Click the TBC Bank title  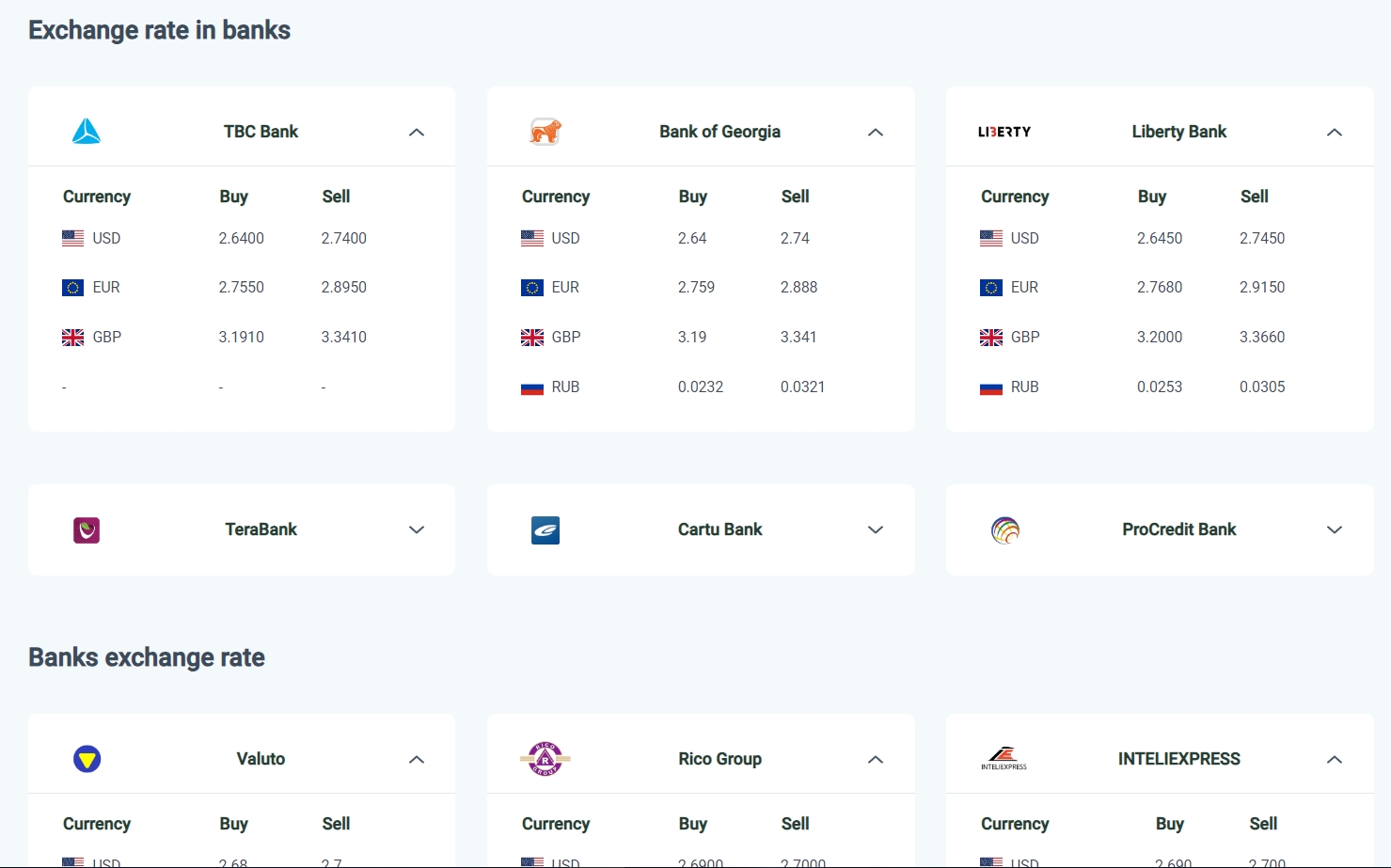261,132
